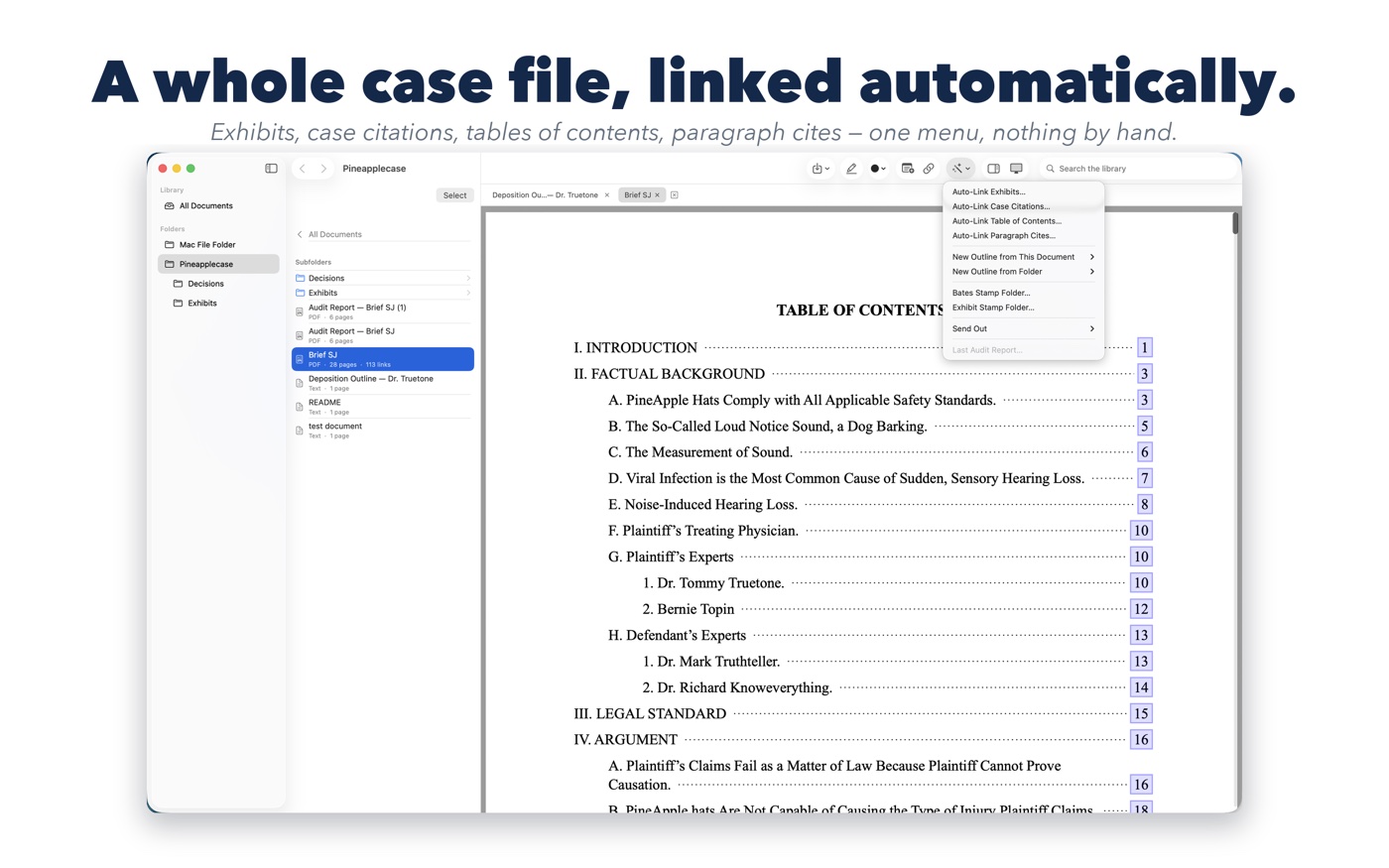Expand New Outline from This Document submenu
The width and height of the screenshot is (1389, 868).
pyautogui.click(x=1023, y=257)
